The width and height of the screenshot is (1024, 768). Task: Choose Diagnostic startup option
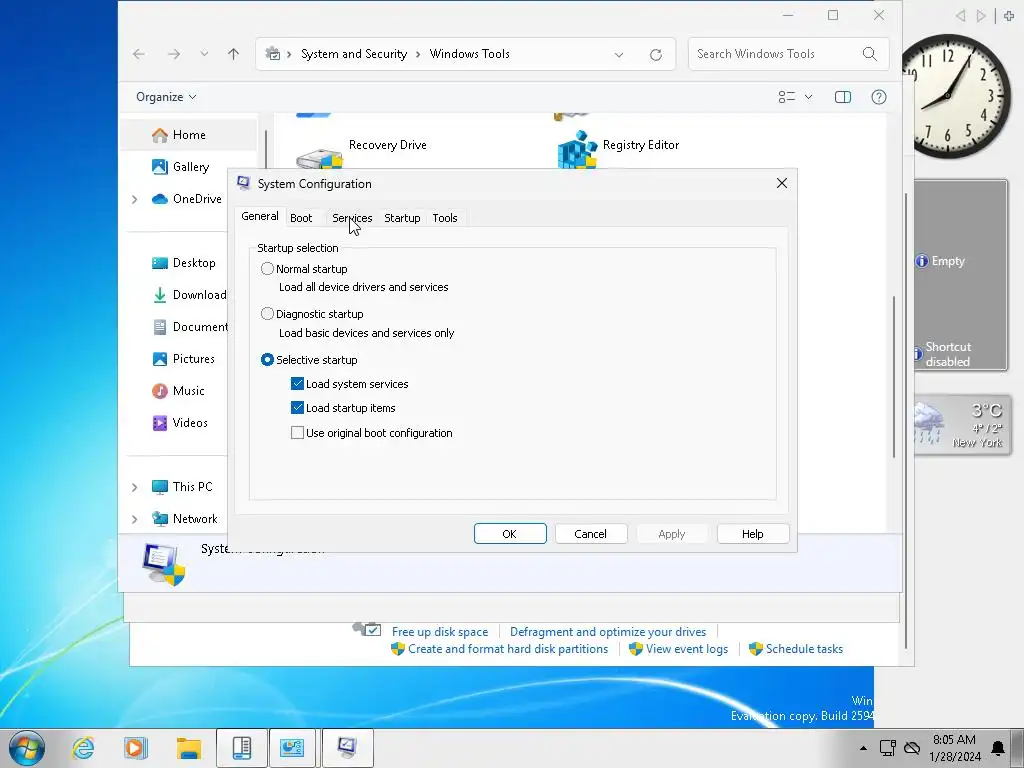point(267,314)
